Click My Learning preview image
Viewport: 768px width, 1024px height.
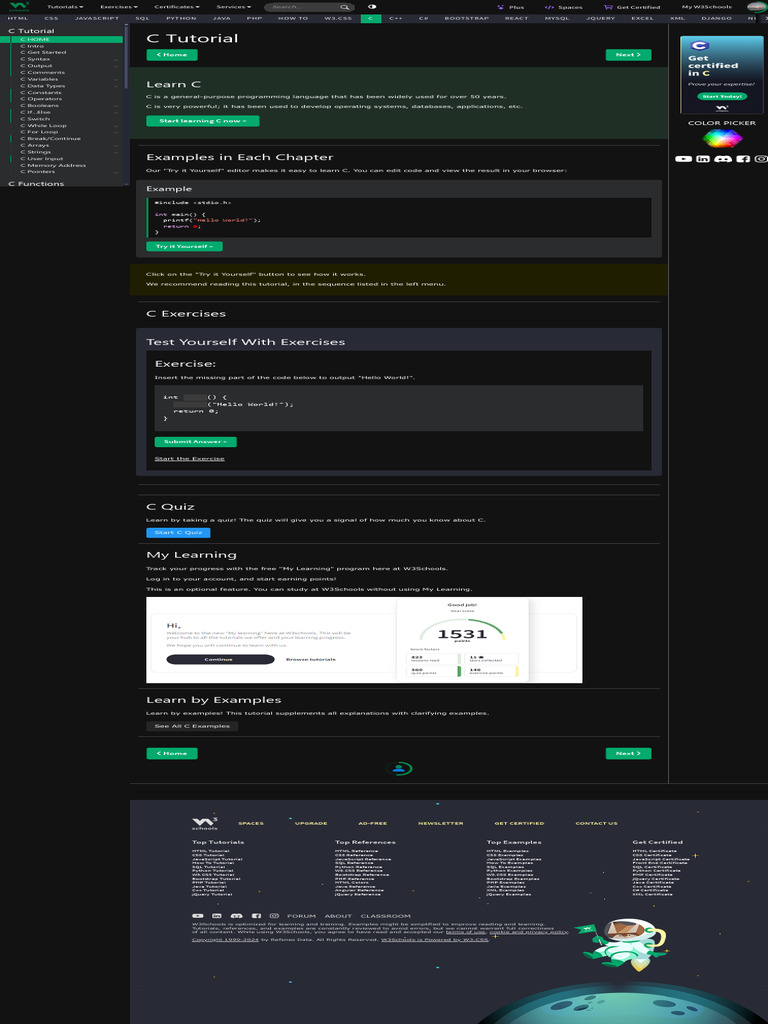coord(364,640)
